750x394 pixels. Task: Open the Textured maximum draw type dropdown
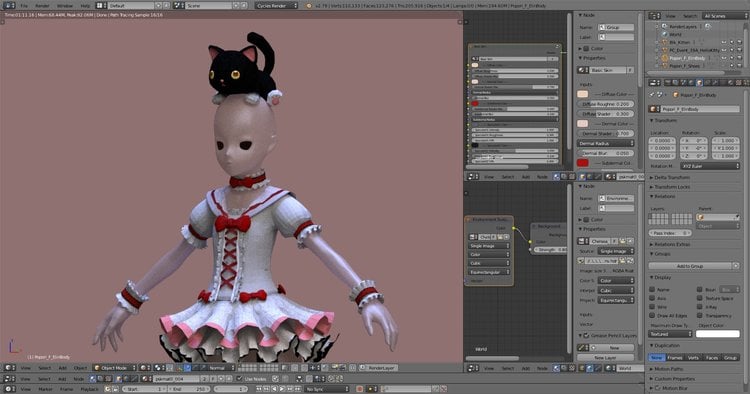[x=670, y=334]
